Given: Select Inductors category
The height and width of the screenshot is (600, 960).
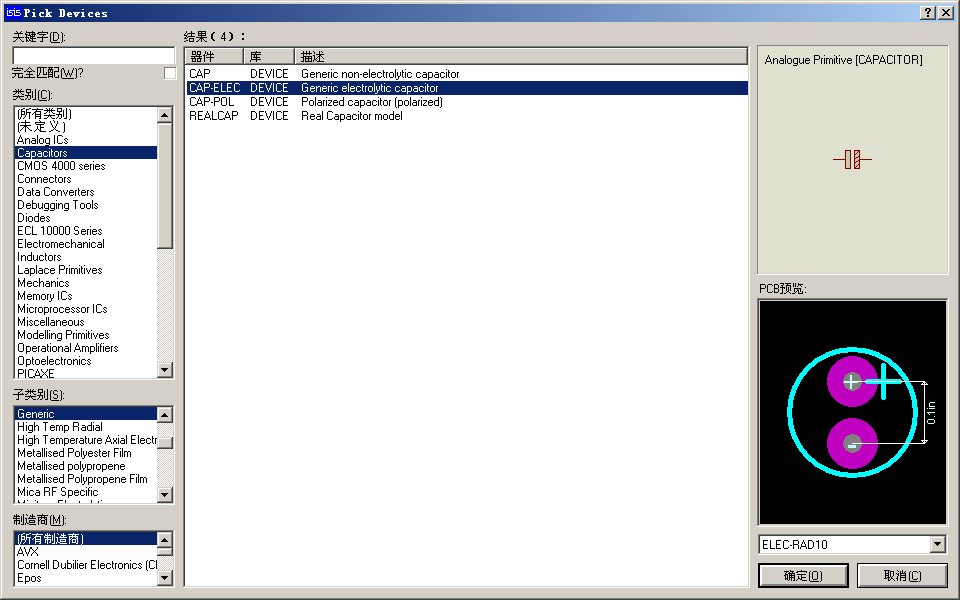Looking at the screenshot, I should [86, 257].
